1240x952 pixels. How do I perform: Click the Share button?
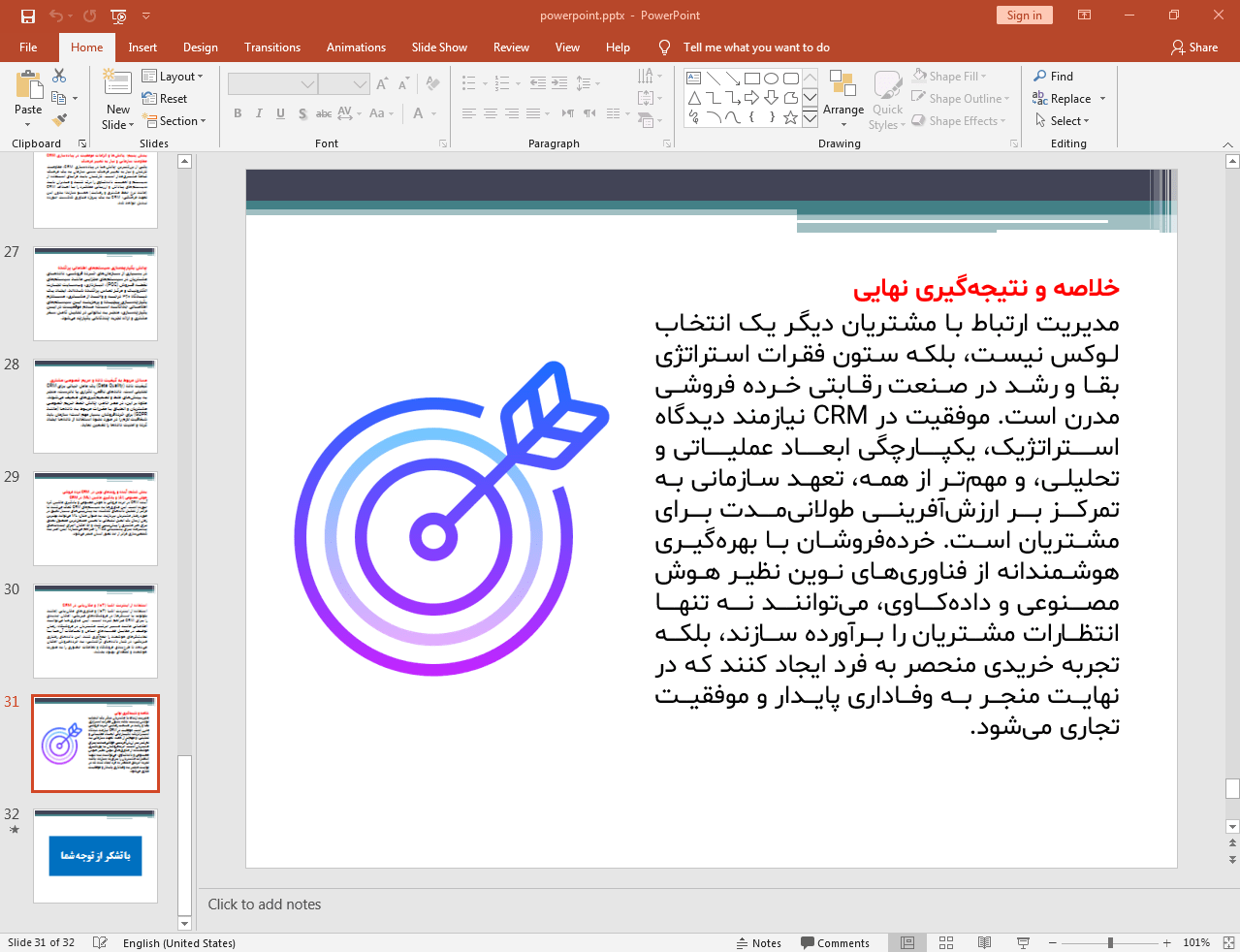[1194, 48]
